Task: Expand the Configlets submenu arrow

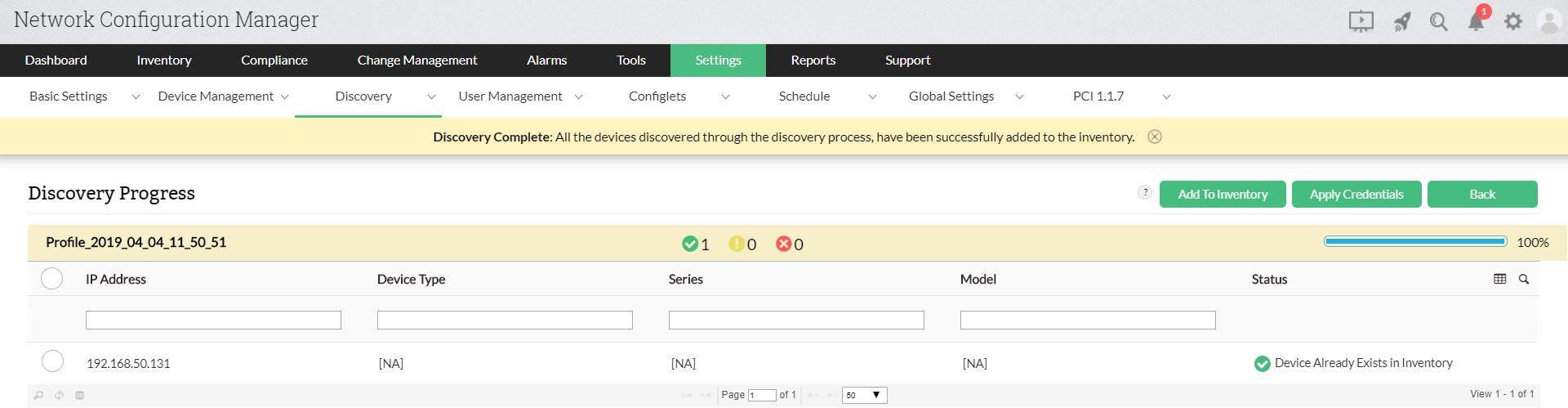Action: point(725,96)
